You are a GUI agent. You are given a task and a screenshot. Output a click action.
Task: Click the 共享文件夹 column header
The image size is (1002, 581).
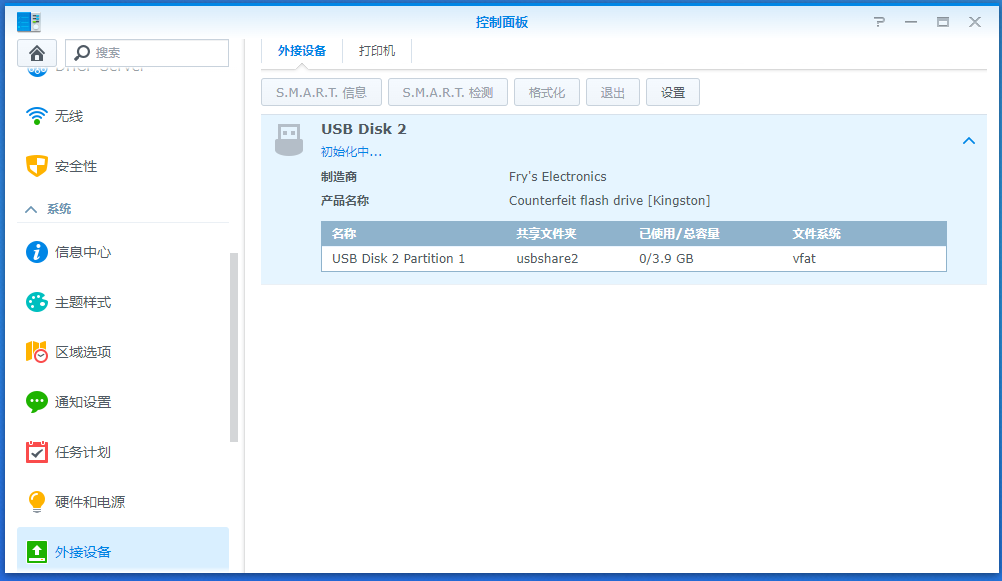(546, 234)
